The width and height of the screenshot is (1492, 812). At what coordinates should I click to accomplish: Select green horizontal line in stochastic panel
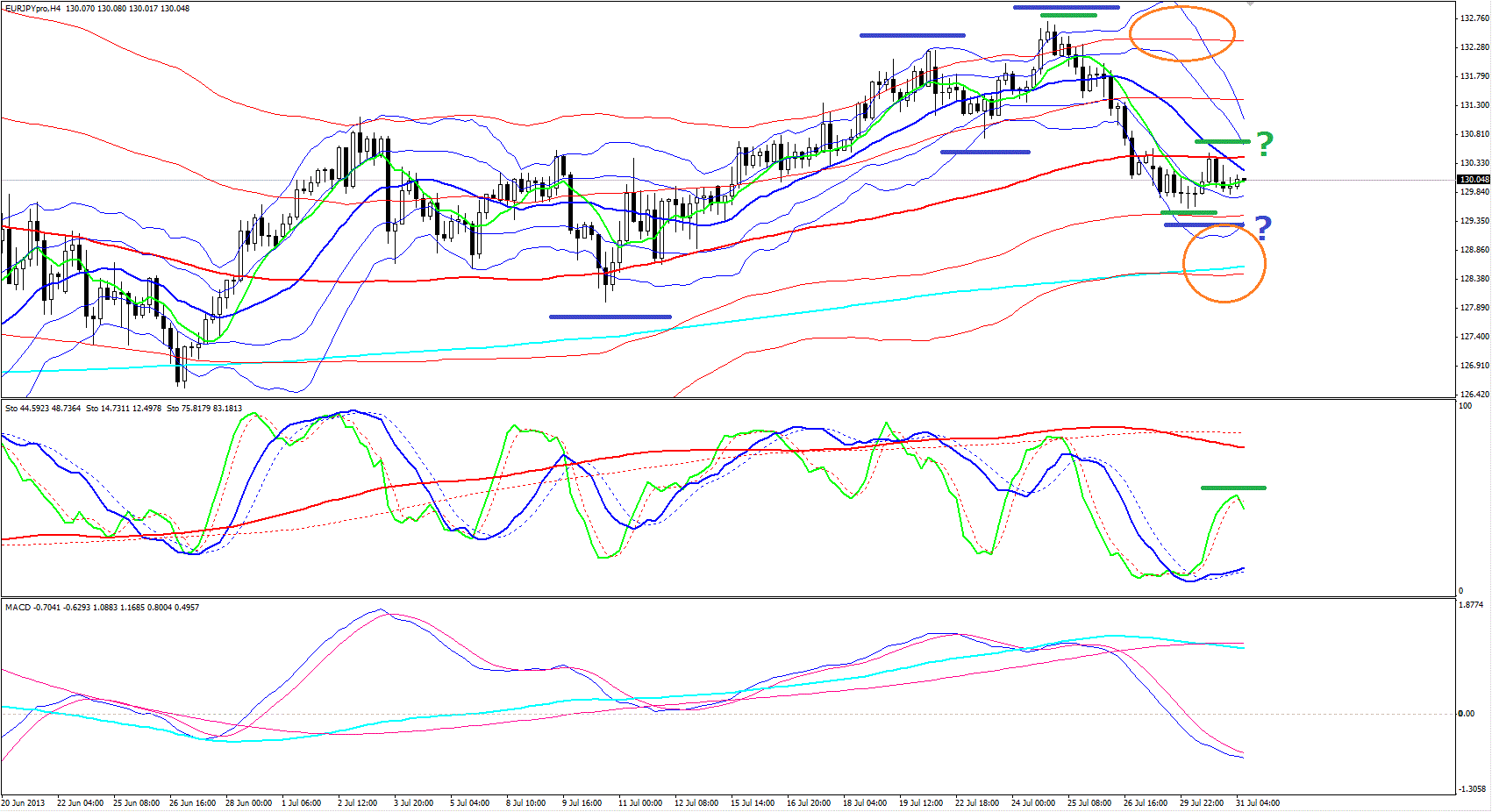click(x=1233, y=488)
